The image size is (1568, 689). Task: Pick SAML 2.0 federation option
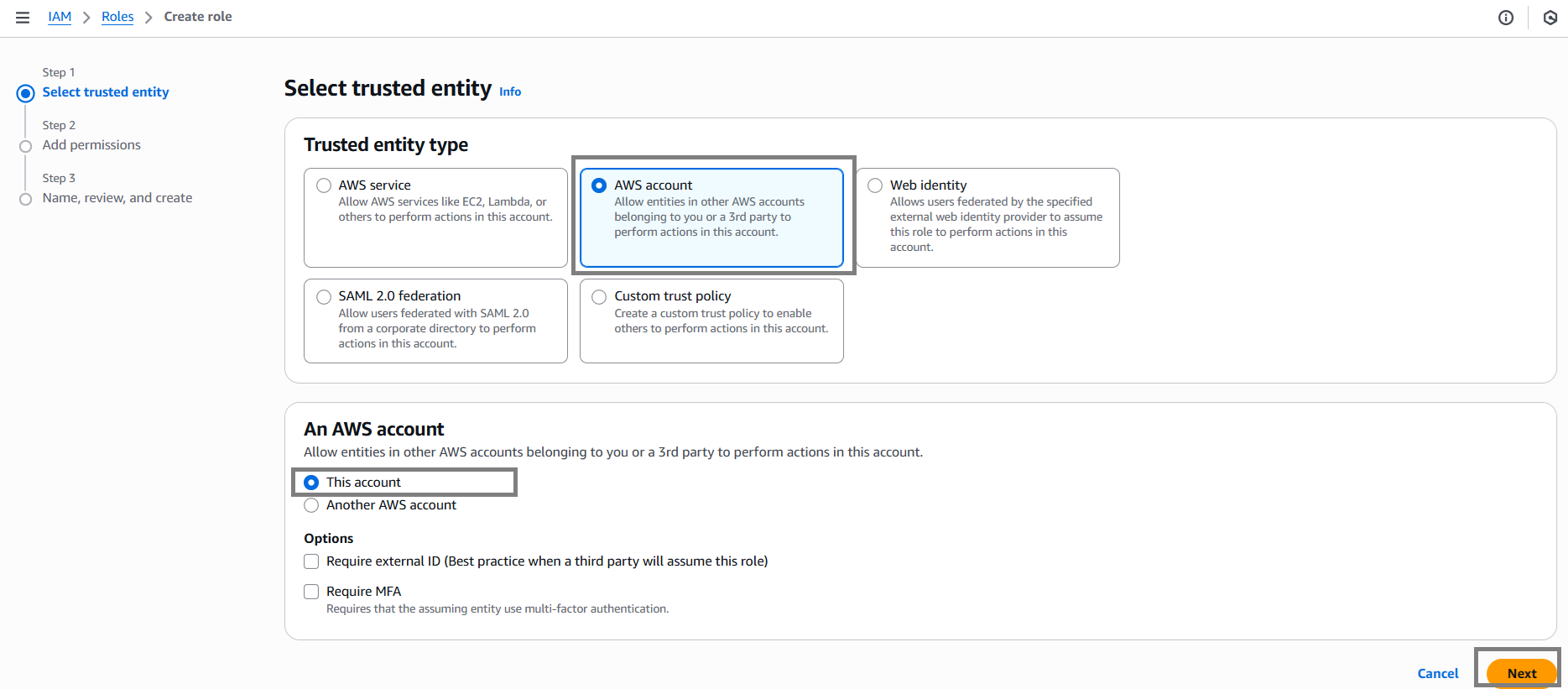pos(324,296)
